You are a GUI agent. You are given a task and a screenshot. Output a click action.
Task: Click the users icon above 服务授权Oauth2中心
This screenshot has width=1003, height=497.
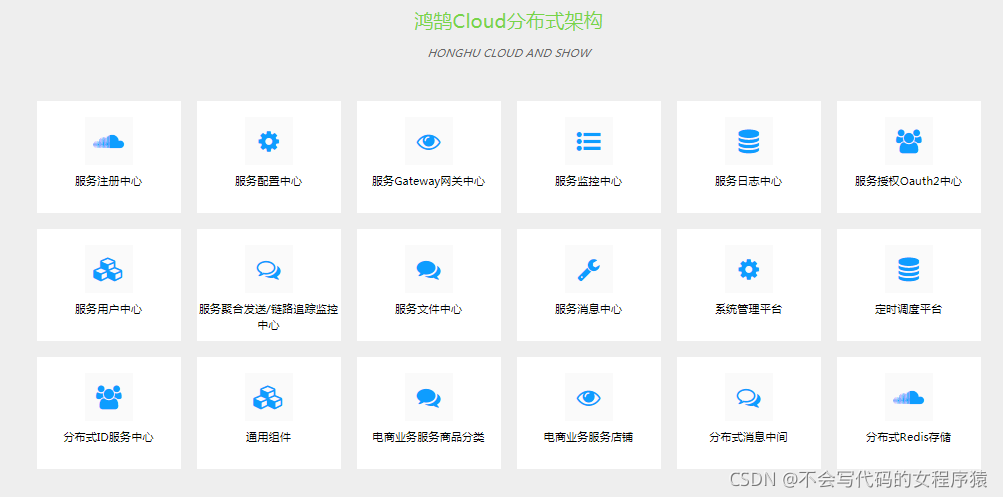(x=908, y=141)
